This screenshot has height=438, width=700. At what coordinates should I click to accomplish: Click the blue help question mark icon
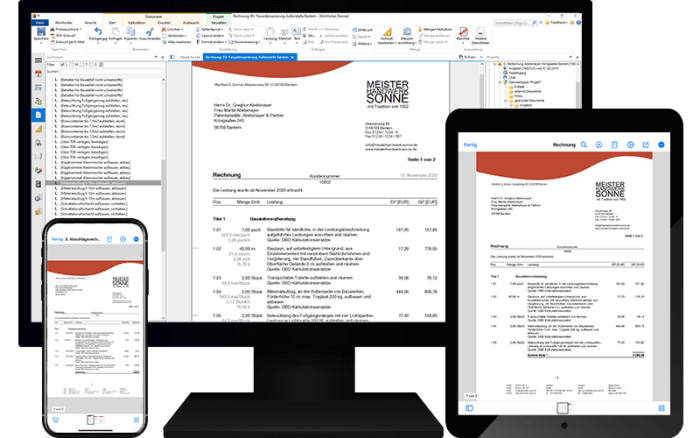578,22
